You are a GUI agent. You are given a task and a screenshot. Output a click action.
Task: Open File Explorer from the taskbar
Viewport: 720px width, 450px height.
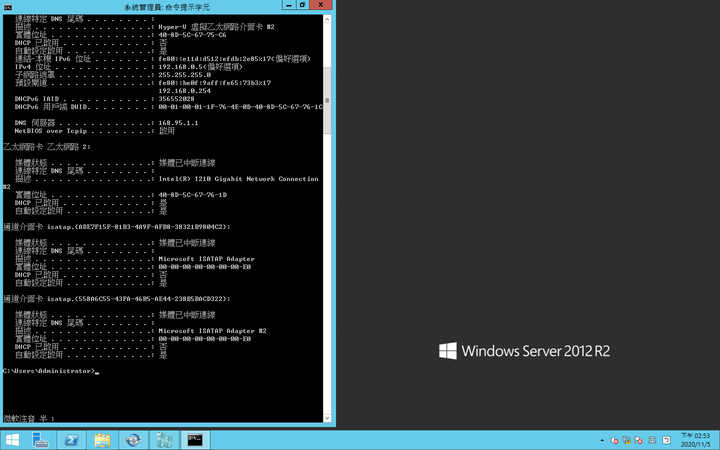click(x=102, y=440)
